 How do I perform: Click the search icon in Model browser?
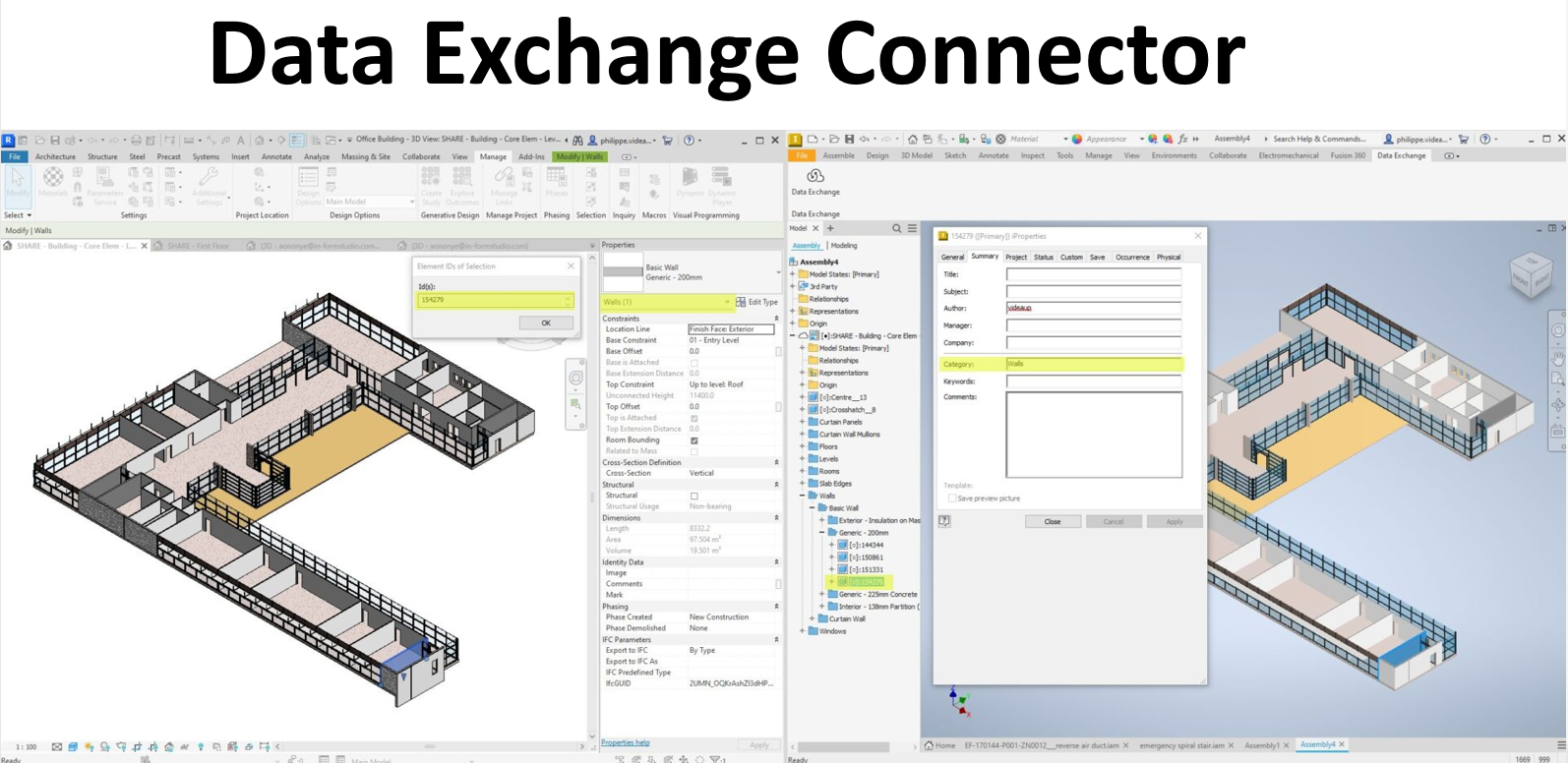pyautogui.click(x=896, y=228)
